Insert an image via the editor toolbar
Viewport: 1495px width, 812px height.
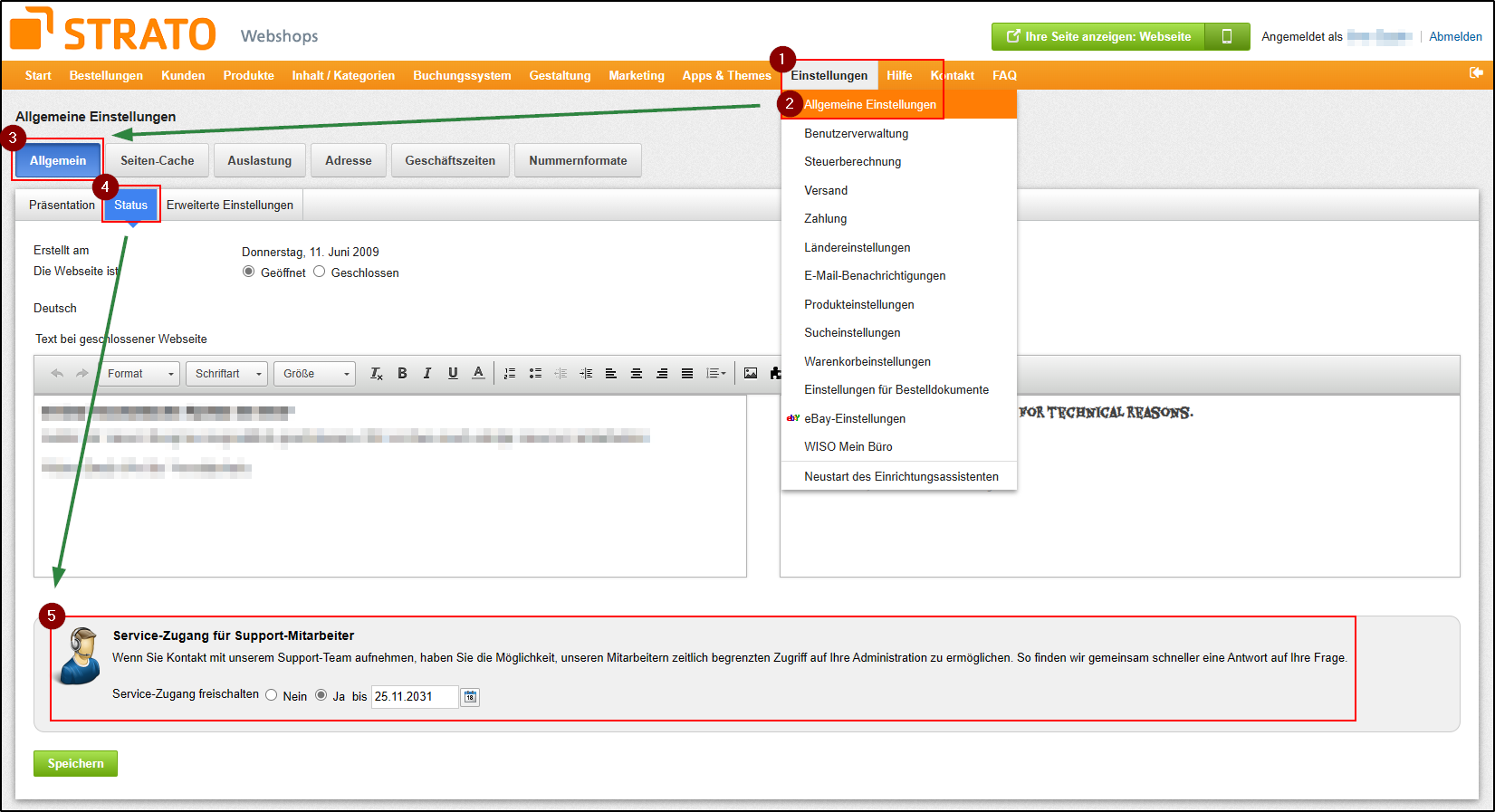(x=751, y=373)
